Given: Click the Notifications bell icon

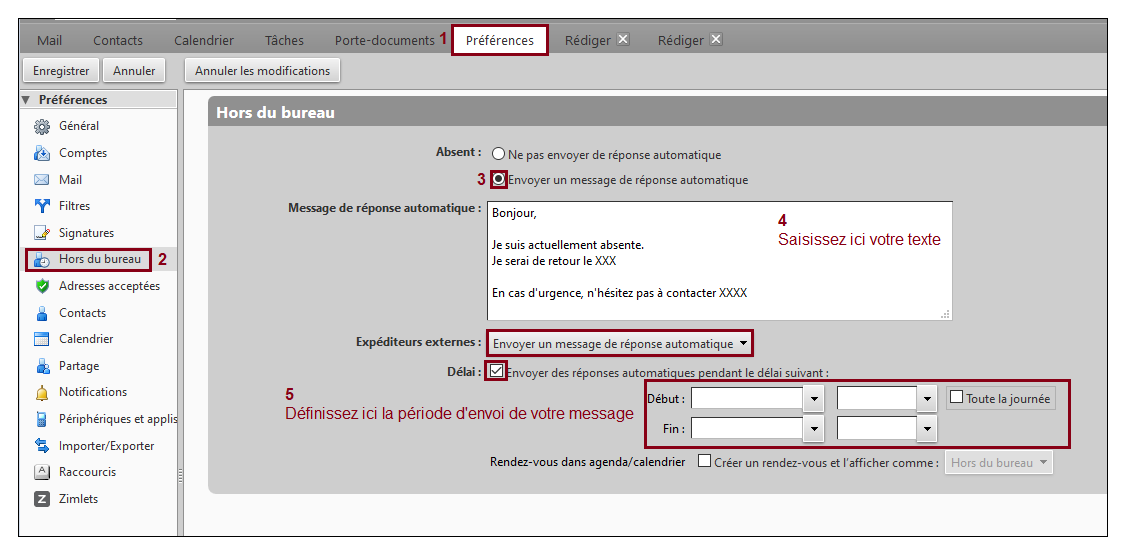Looking at the screenshot, I should coord(42,392).
